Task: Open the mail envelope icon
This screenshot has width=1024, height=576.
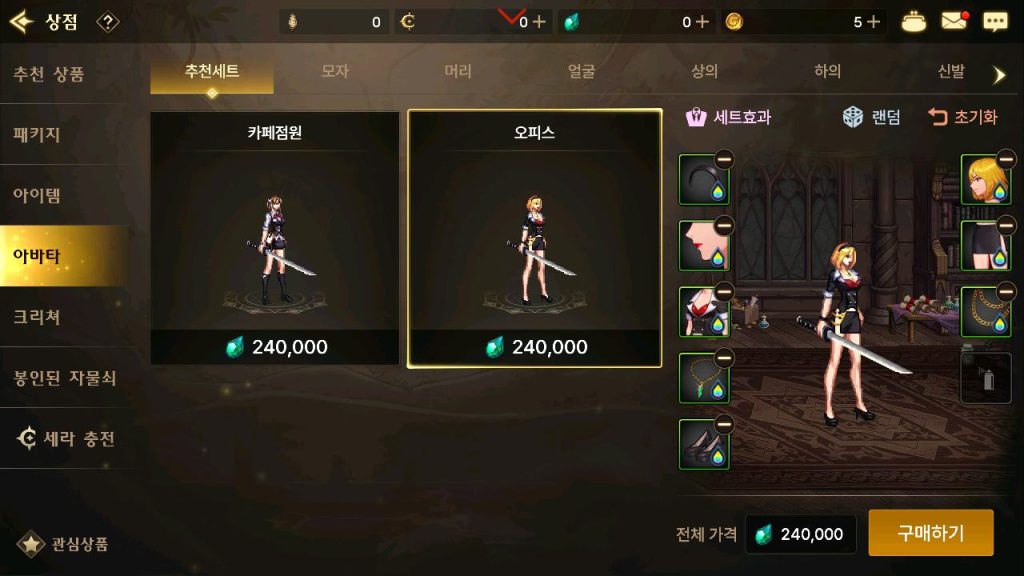Action: point(954,22)
